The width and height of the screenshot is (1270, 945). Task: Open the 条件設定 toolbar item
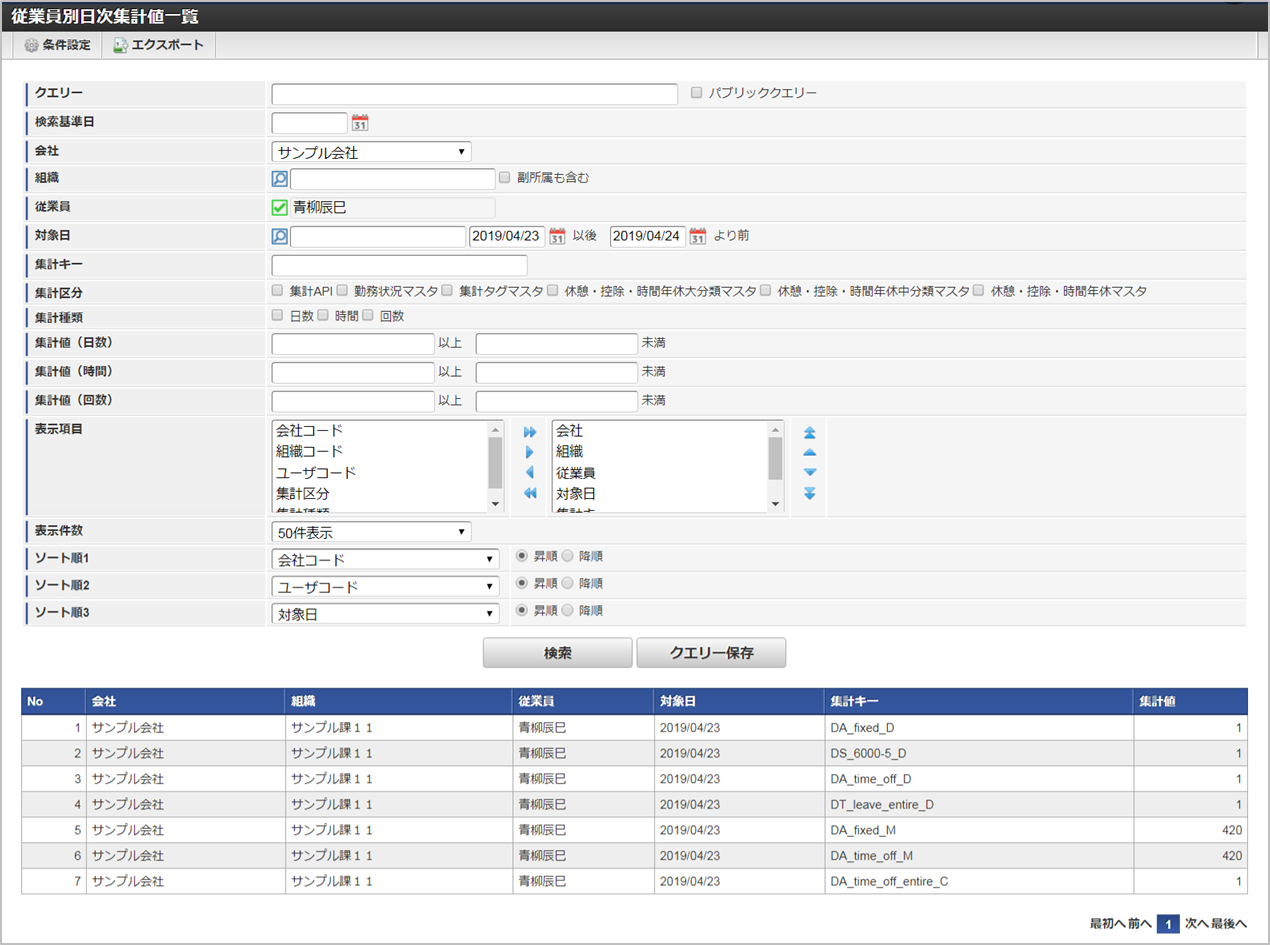(58, 45)
